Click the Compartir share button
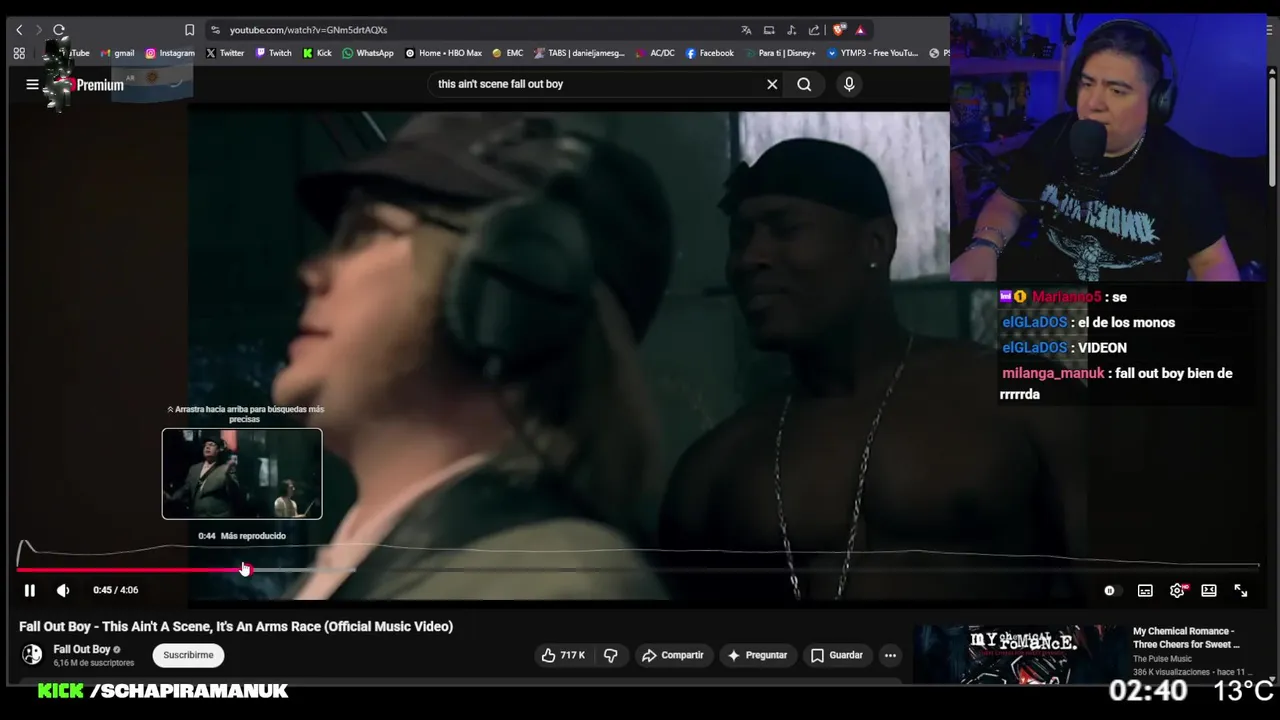1280x720 pixels. click(672, 655)
